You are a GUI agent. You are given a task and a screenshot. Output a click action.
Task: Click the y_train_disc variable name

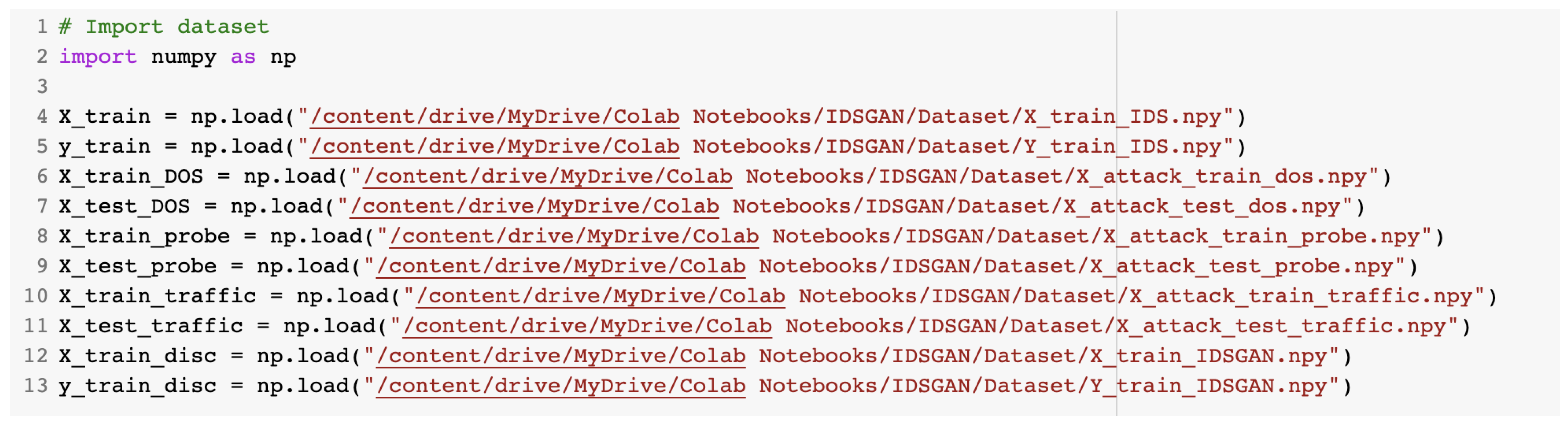(x=138, y=385)
